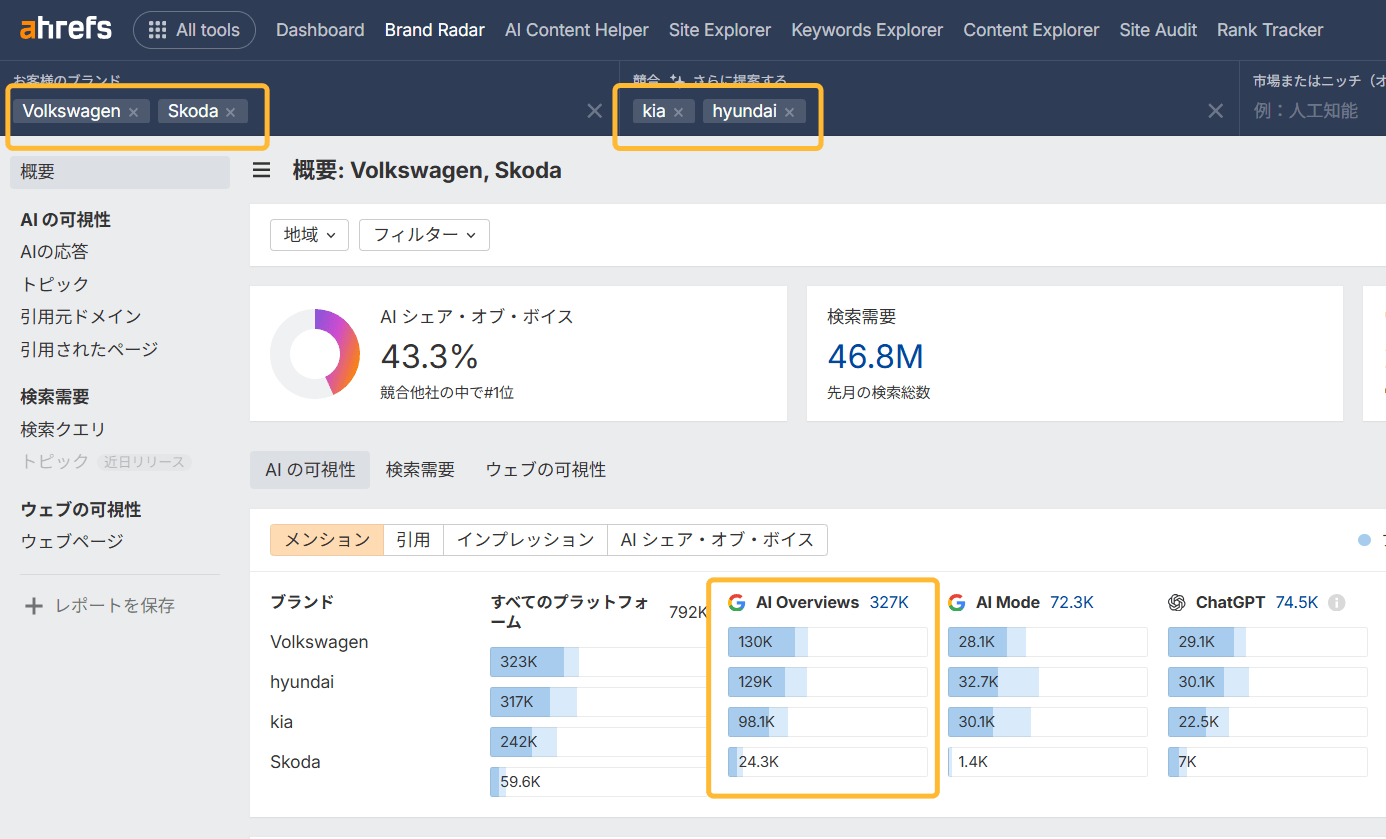
Task: Open the 地域 dropdown
Action: [x=309, y=235]
